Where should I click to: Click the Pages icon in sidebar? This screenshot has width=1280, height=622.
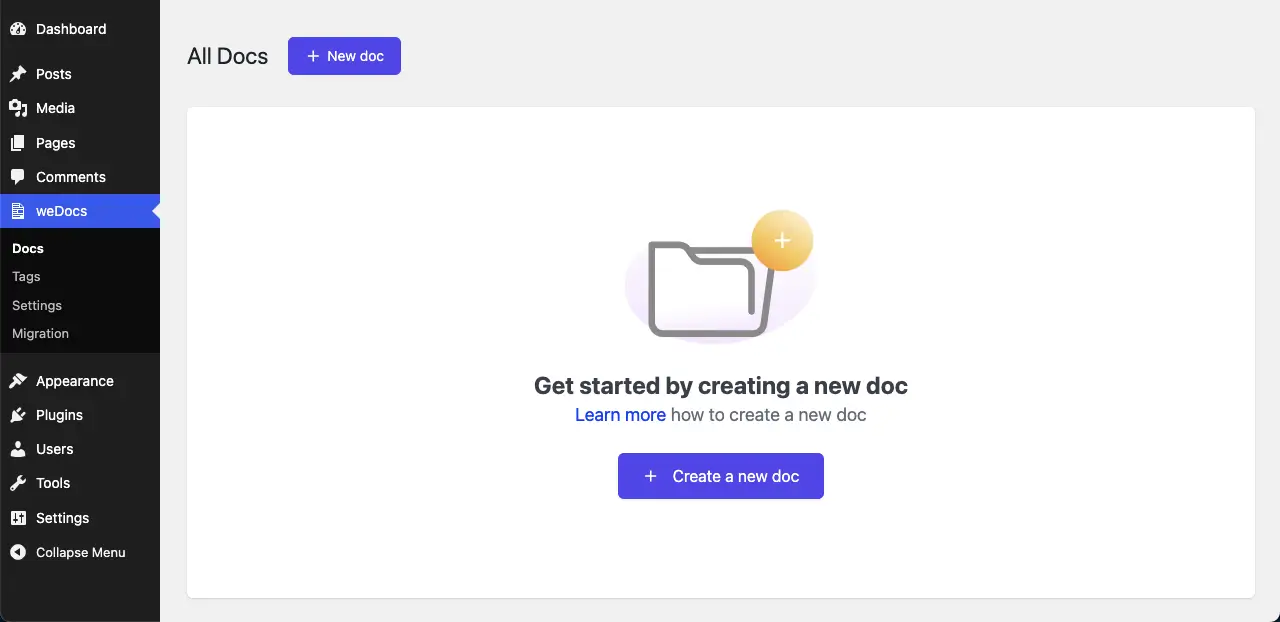18,143
